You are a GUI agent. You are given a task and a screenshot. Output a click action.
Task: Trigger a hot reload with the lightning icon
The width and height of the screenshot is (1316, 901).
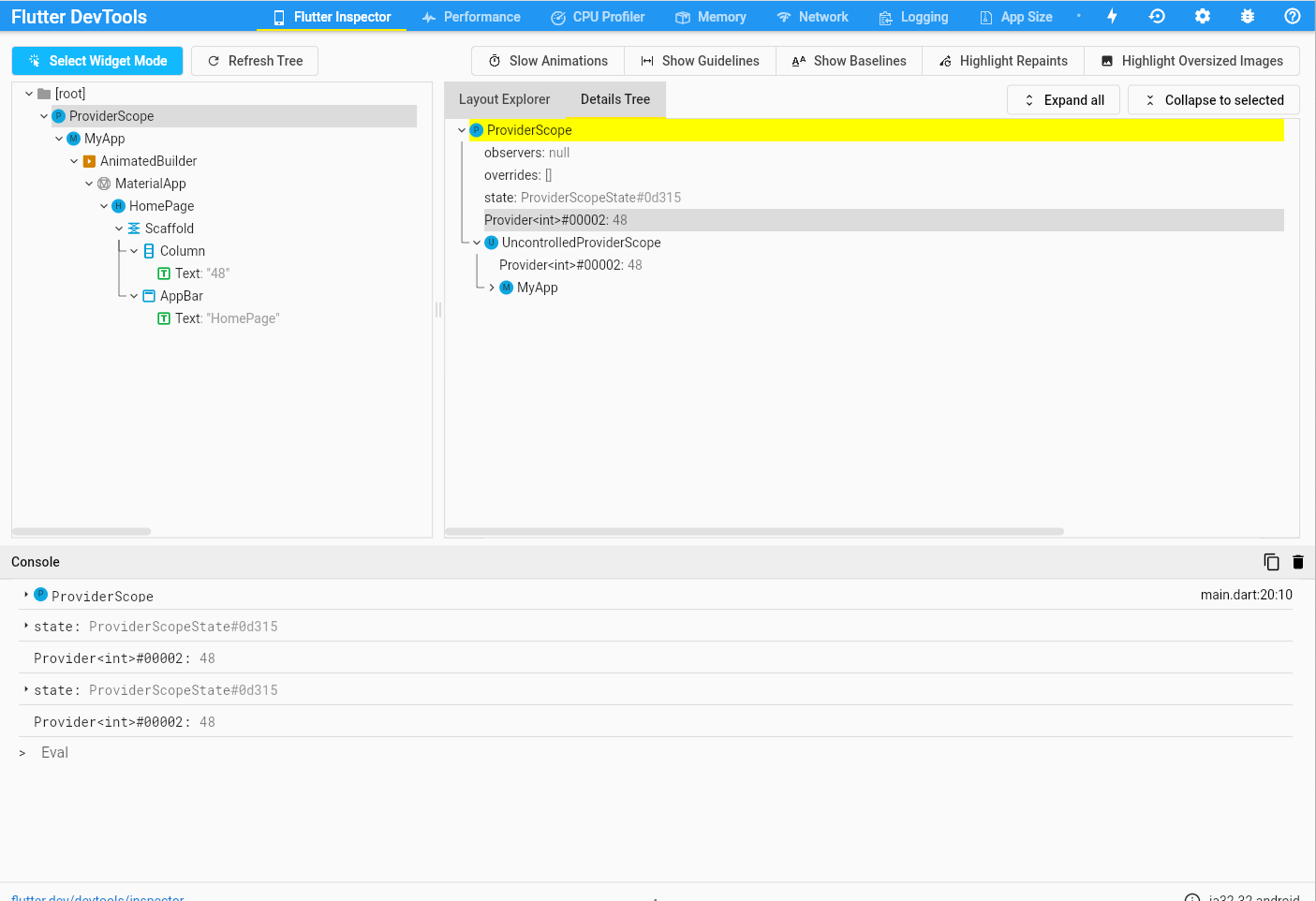click(x=1111, y=16)
